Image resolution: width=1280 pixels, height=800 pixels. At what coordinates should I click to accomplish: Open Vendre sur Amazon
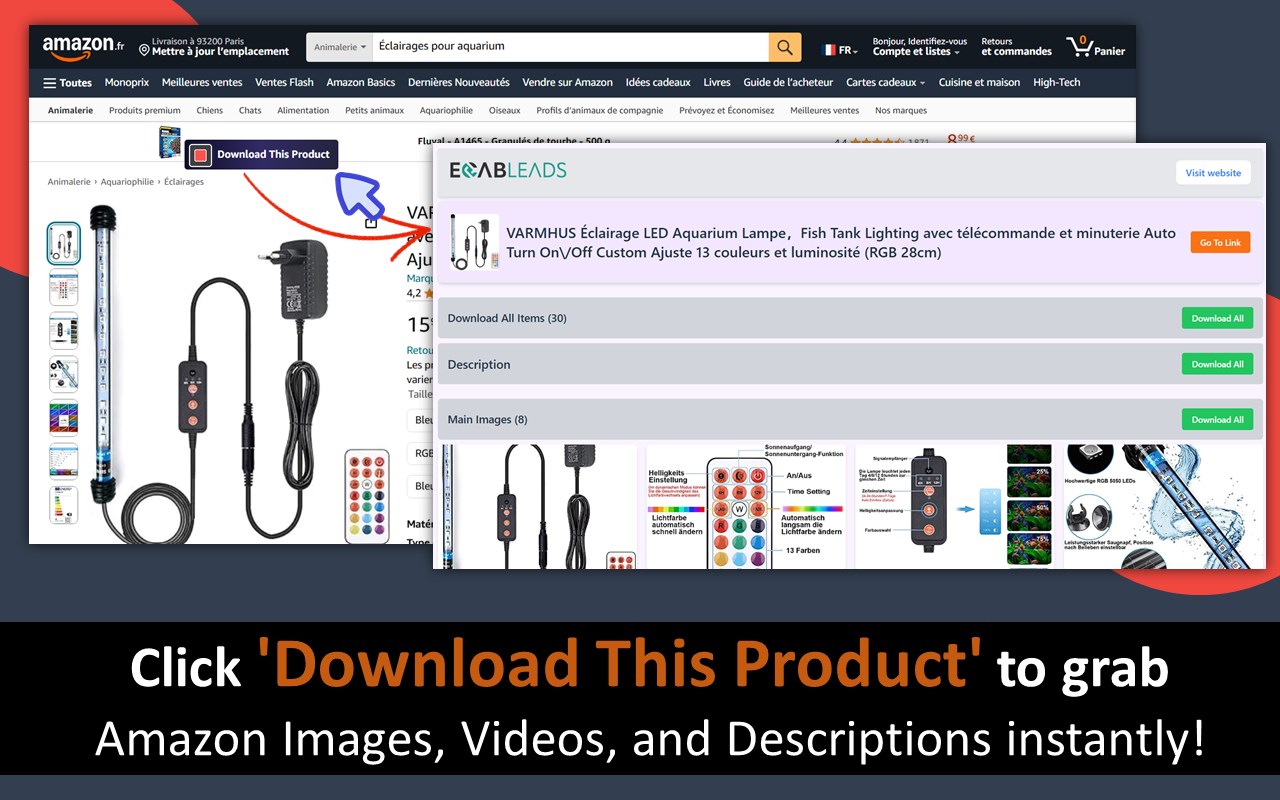pyautogui.click(x=568, y=83)
